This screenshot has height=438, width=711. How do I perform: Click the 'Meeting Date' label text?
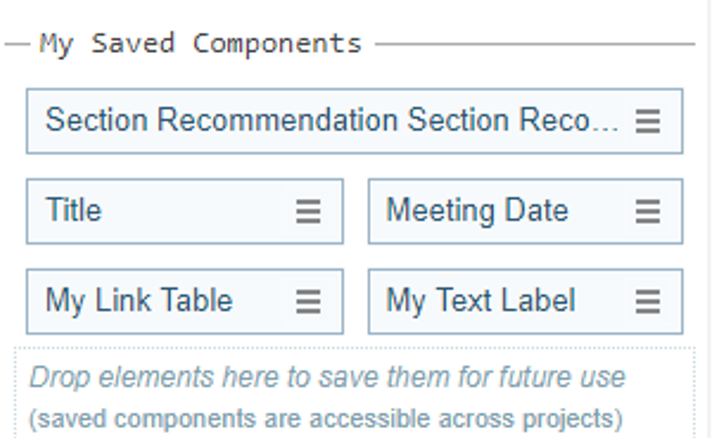[x=477, y=211]
